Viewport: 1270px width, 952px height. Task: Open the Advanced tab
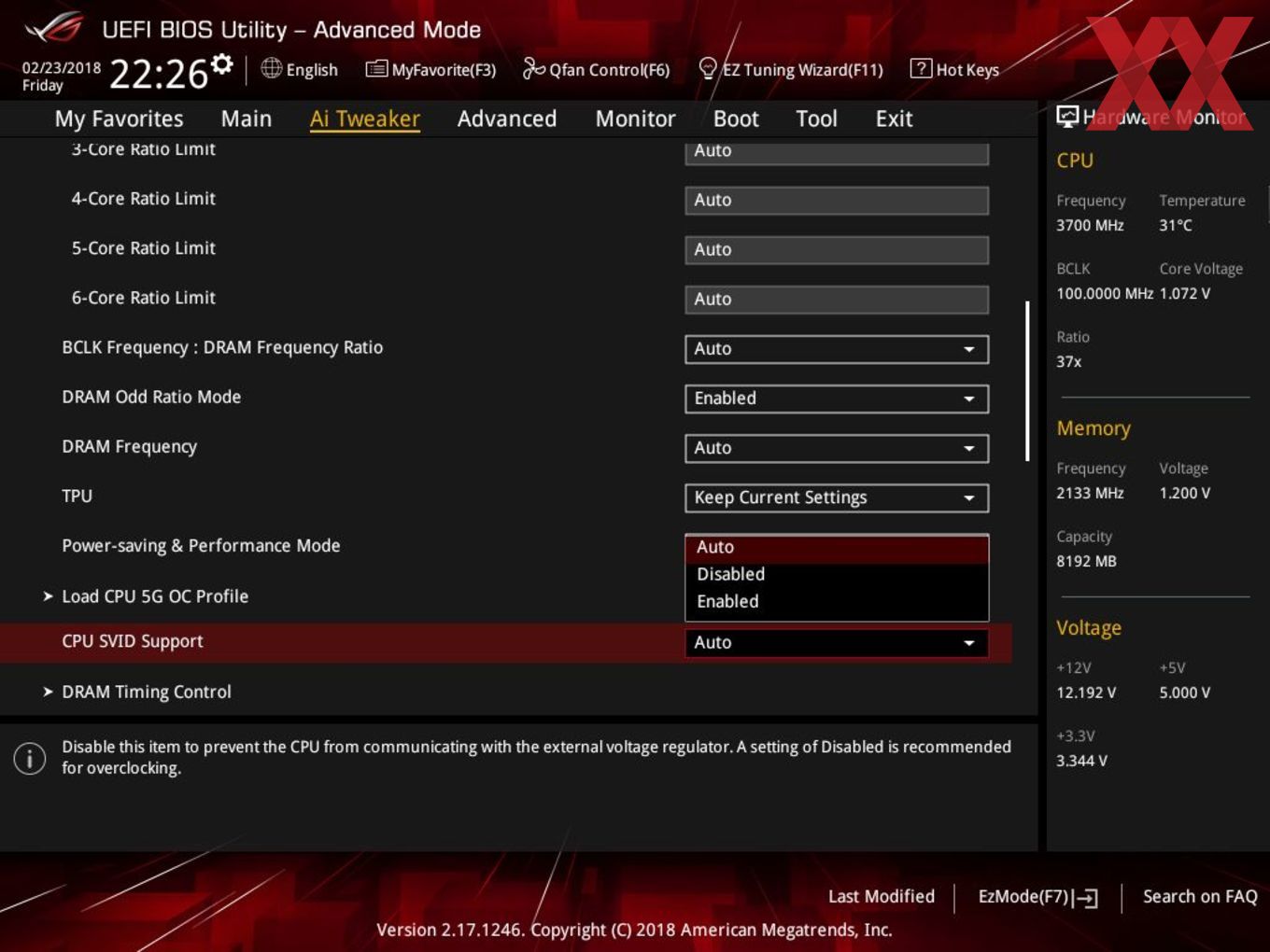(x=507, y=119)
